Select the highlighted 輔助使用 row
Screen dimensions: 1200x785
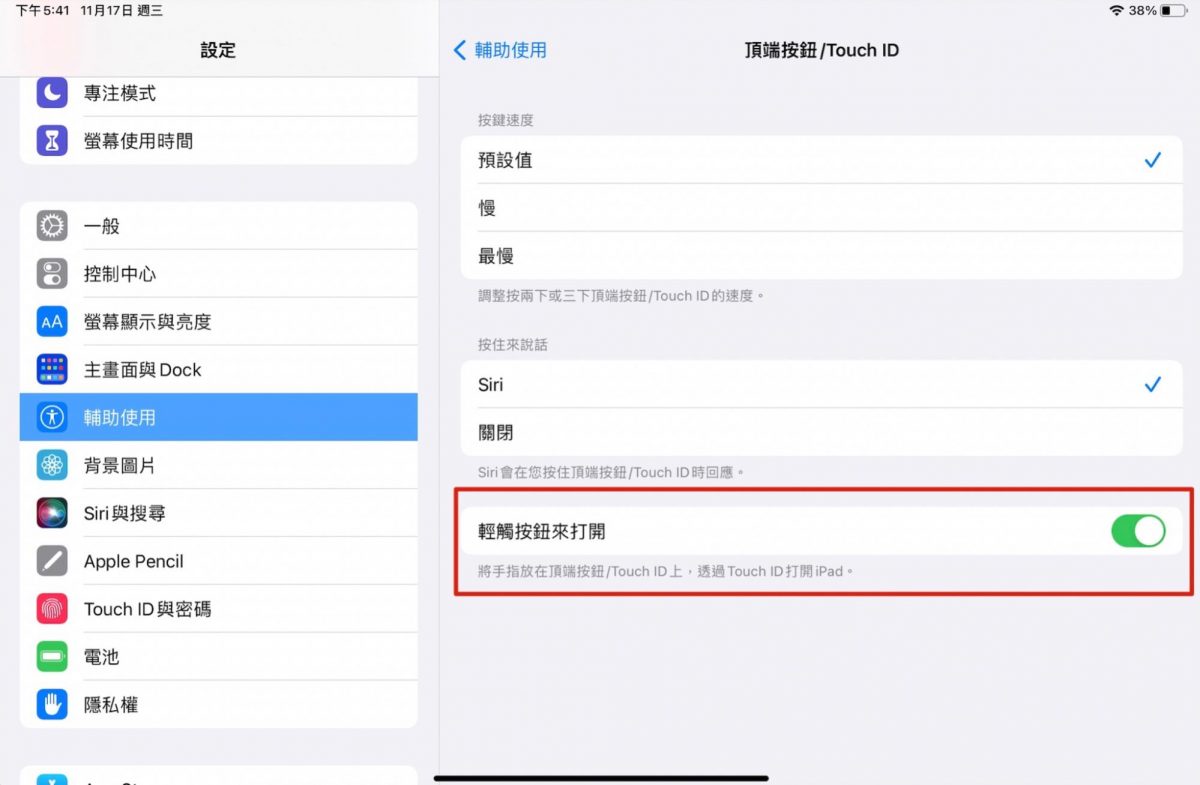(x=218, y=417)
